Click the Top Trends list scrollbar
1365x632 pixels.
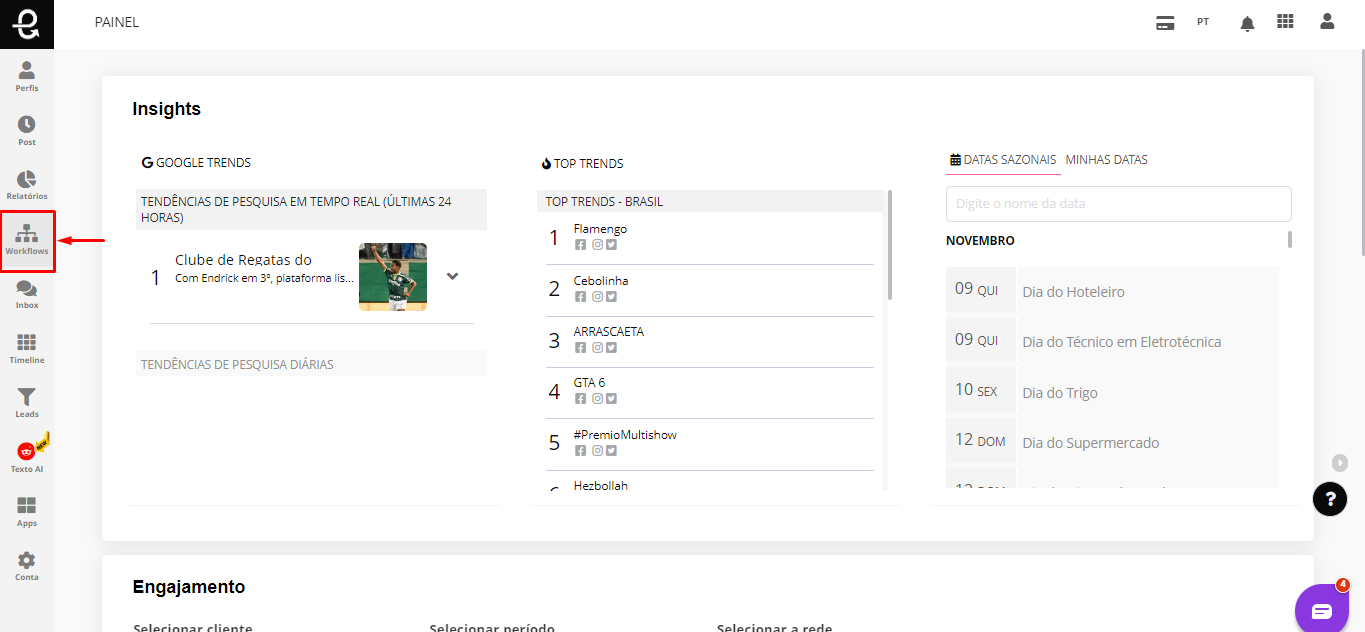coord(890,245)
